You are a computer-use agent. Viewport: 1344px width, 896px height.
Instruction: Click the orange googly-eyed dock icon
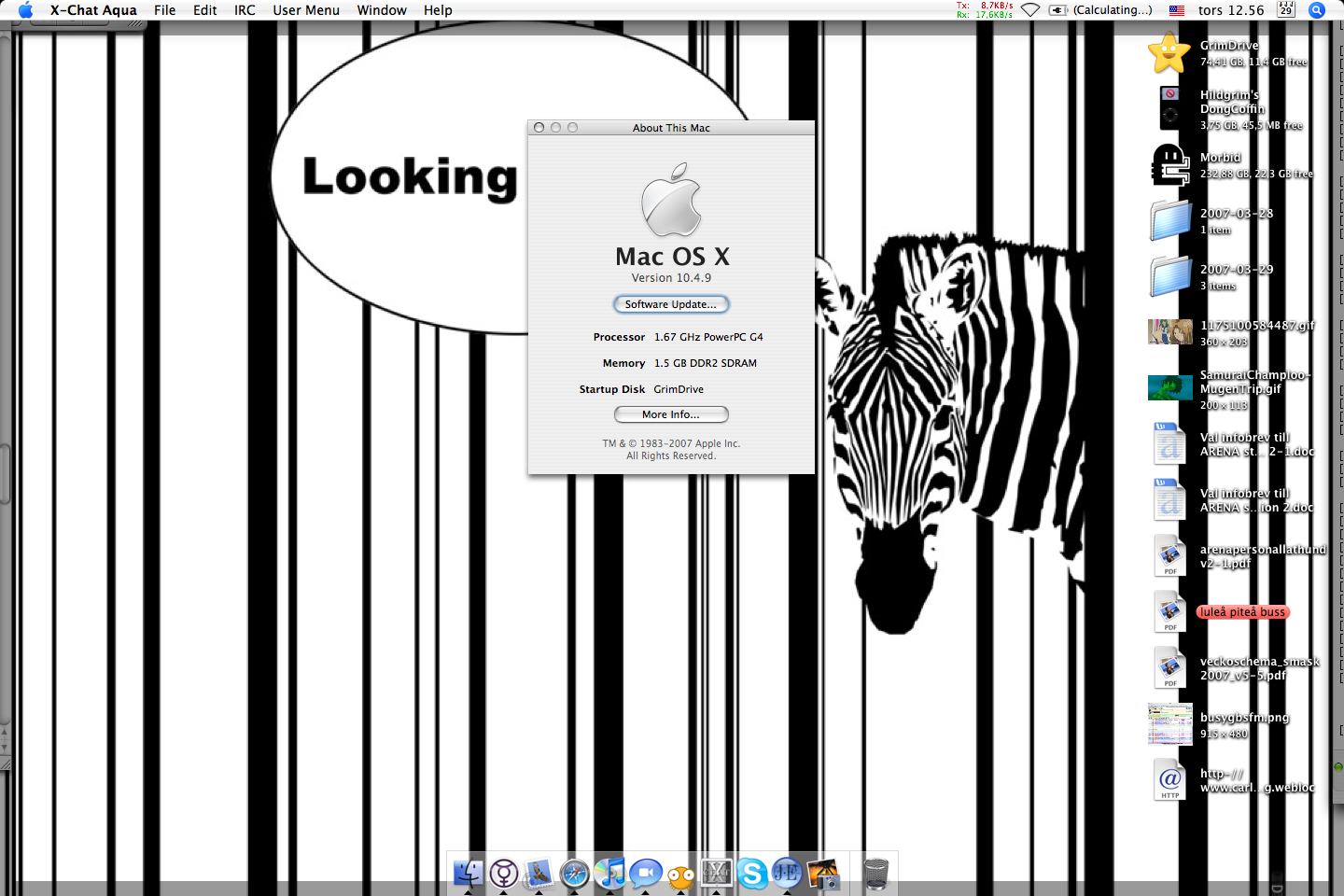pyautogui.click(x=681, y=875)
